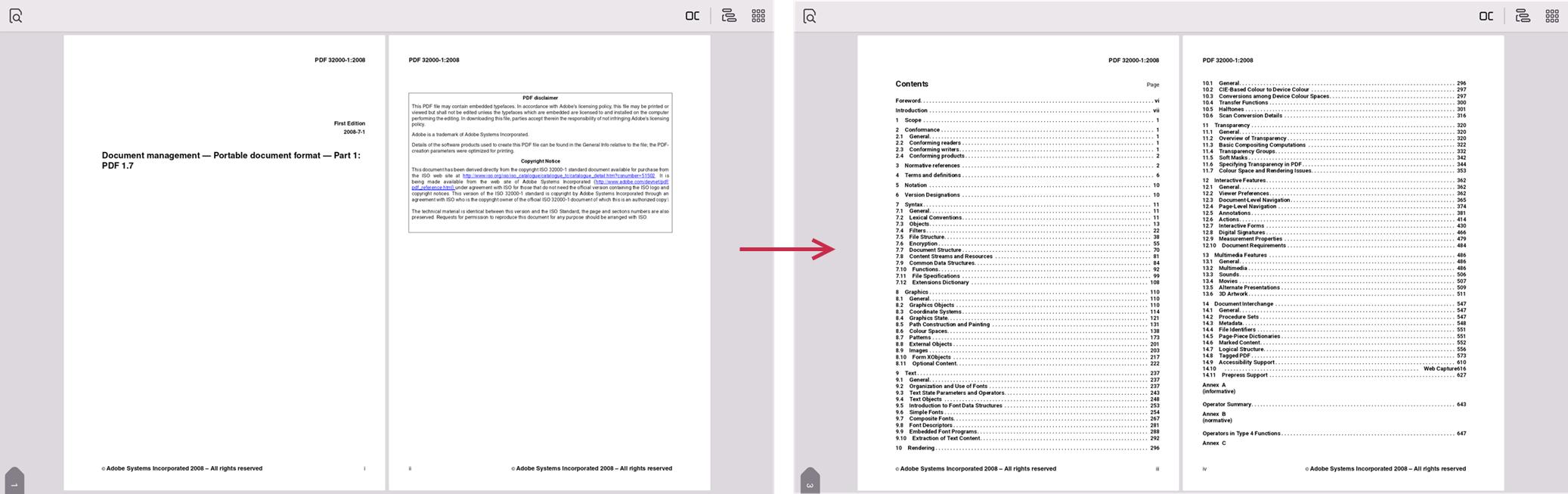Open page thumbnails grid in left viewer
This screenshot has width=1568, height=494.
(758, 16)
